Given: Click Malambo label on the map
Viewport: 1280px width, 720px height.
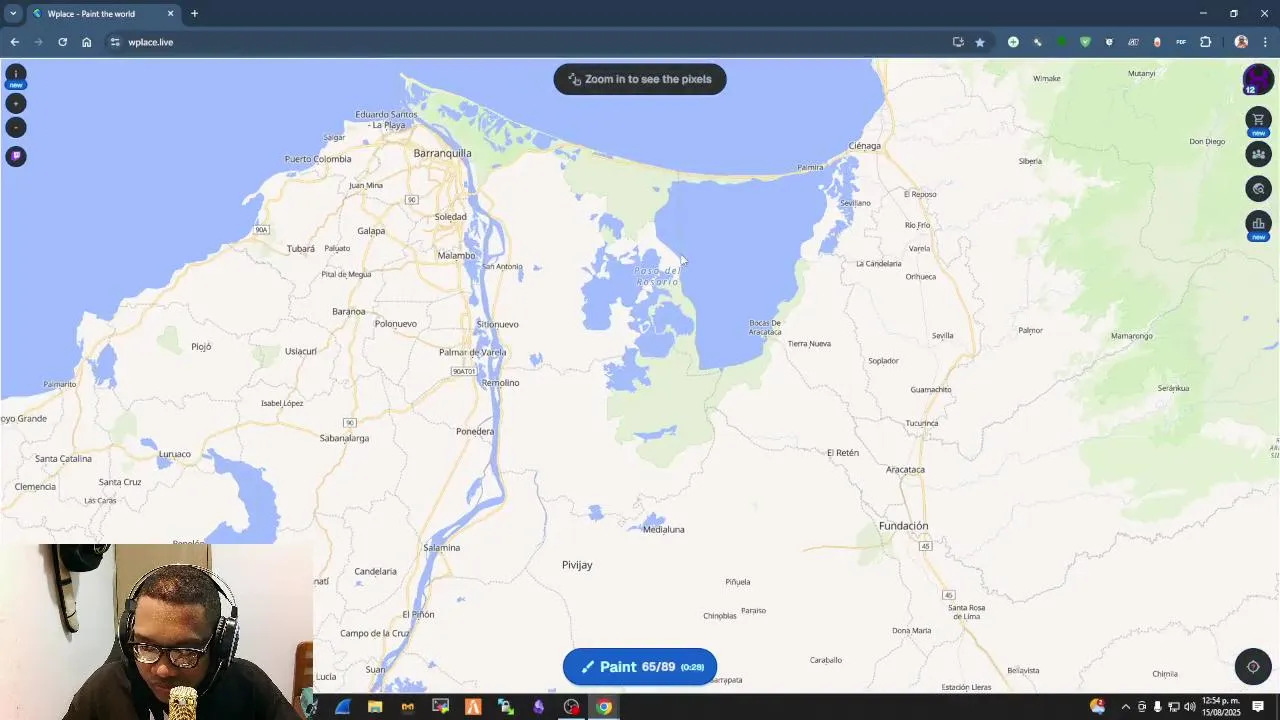Looking at the screenshot, I should [456, 255].
